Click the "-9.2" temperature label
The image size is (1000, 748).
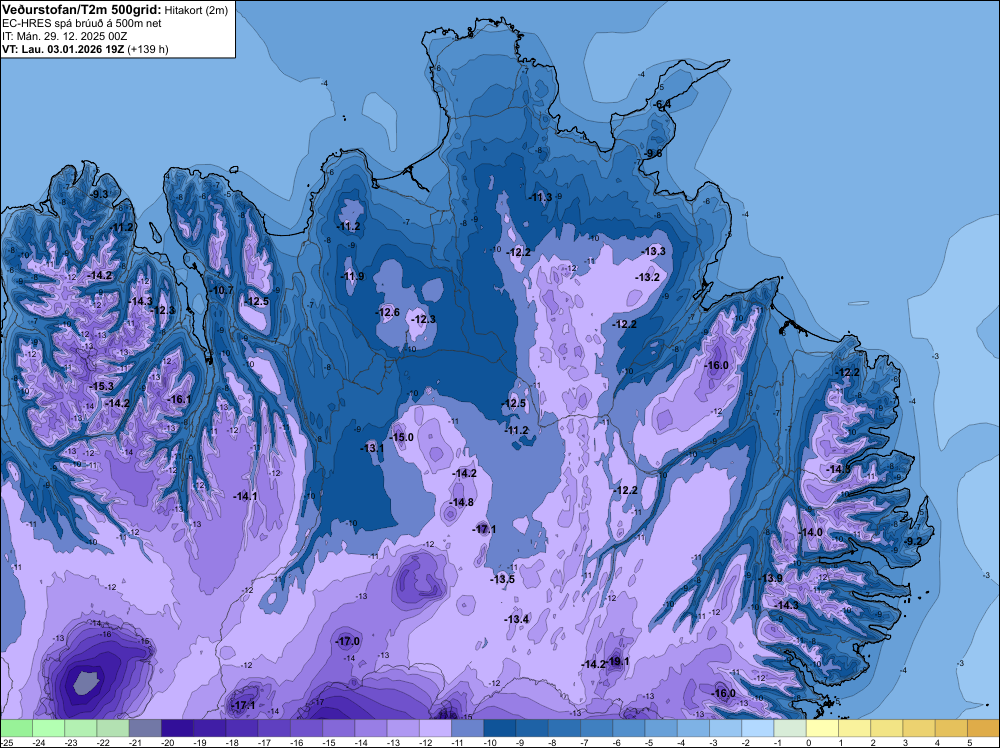tap(913, 541)
